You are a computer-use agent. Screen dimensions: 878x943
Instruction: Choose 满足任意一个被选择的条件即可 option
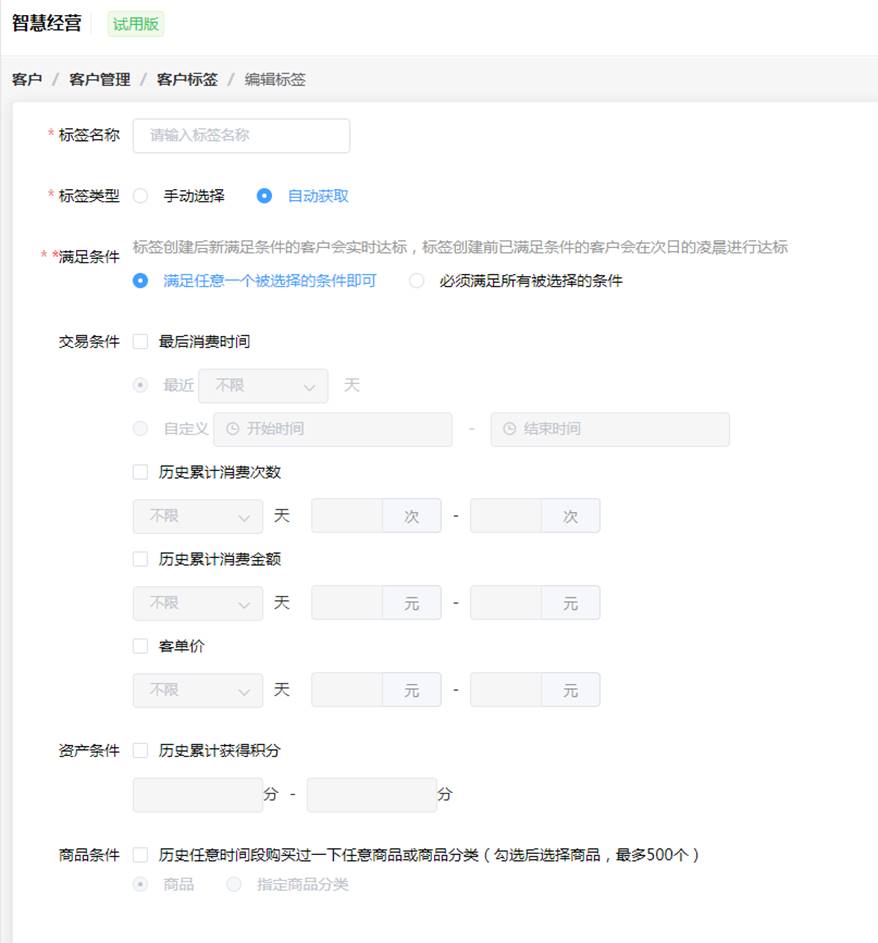coord(141,281)
